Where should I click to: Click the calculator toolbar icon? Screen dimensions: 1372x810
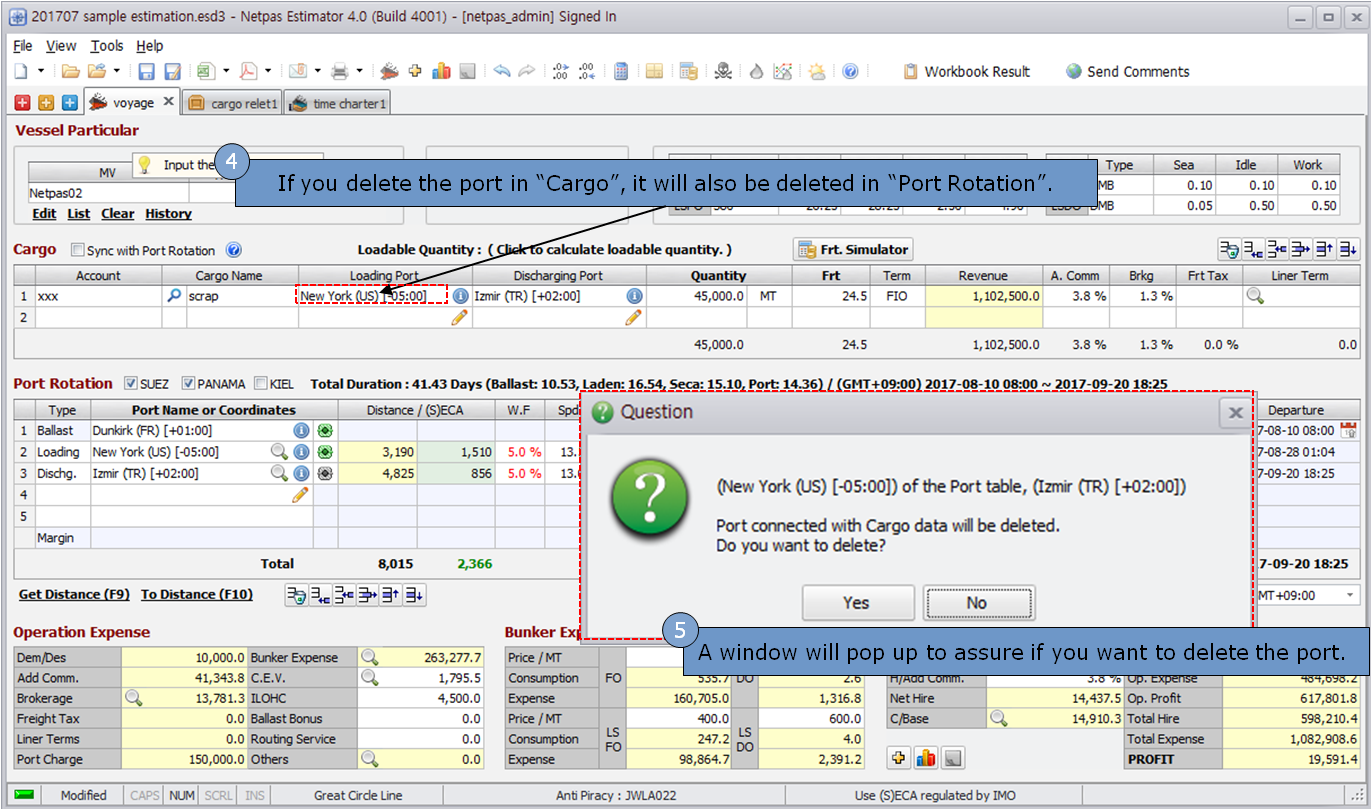coord(621,71)
